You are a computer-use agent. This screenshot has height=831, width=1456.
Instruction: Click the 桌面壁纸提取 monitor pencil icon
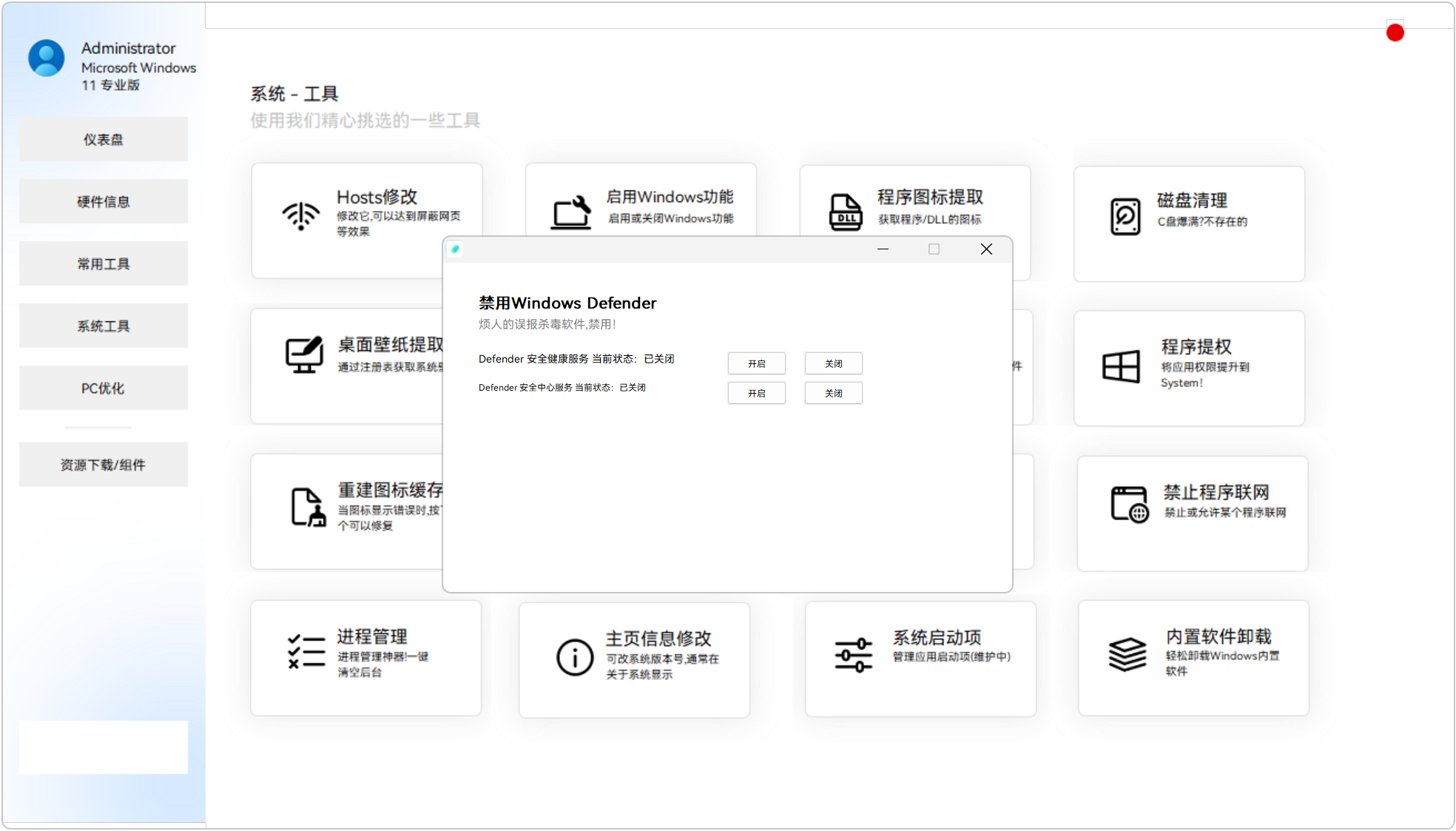(x=304, y=354)
